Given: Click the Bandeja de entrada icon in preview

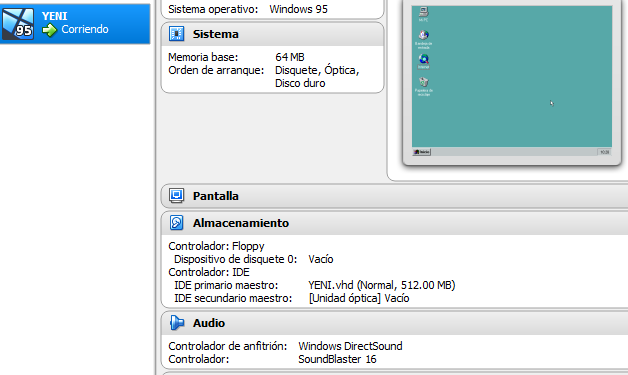Looking at the screenshot, I should pos(423,39).
